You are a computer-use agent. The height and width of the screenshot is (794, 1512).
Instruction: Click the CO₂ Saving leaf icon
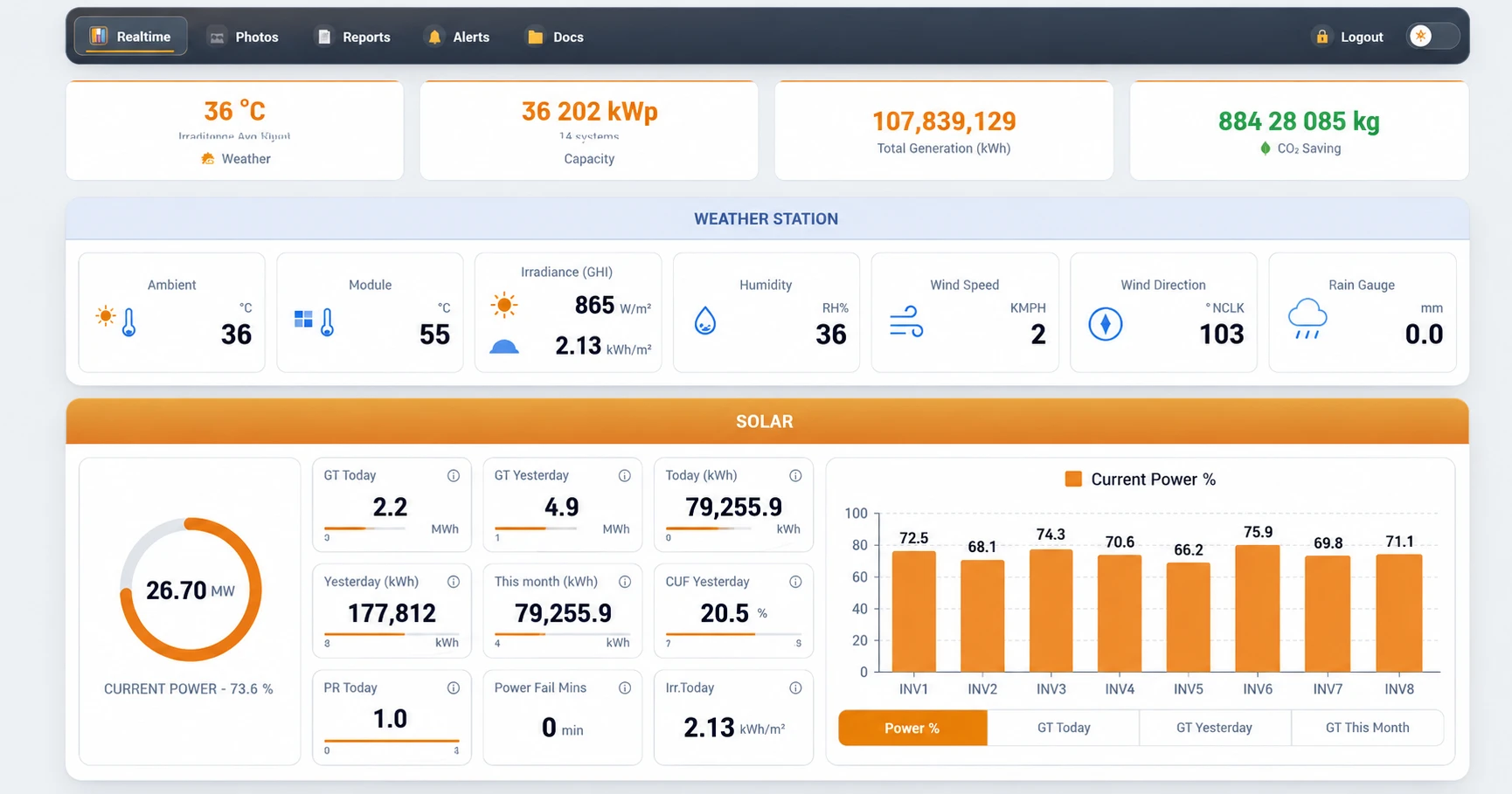click(1266, 148)
